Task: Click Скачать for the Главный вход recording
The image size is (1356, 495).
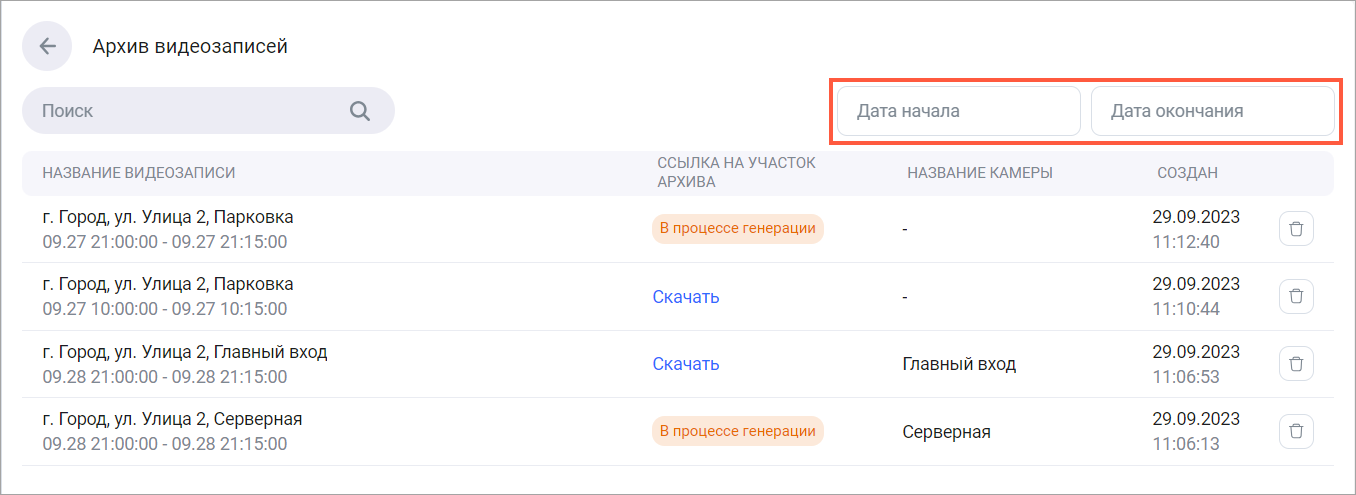Action: pyautogui.click(x=686, y=364)
